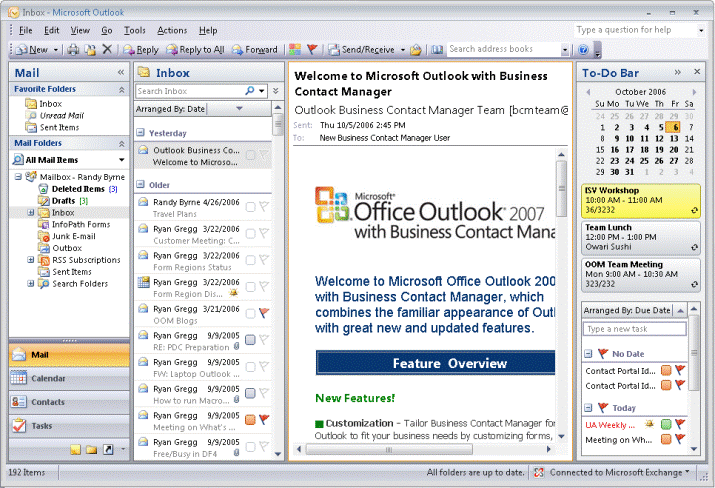Click the Reply button
The height and width of the screenshot is (488, 715).
click(141, 49)
